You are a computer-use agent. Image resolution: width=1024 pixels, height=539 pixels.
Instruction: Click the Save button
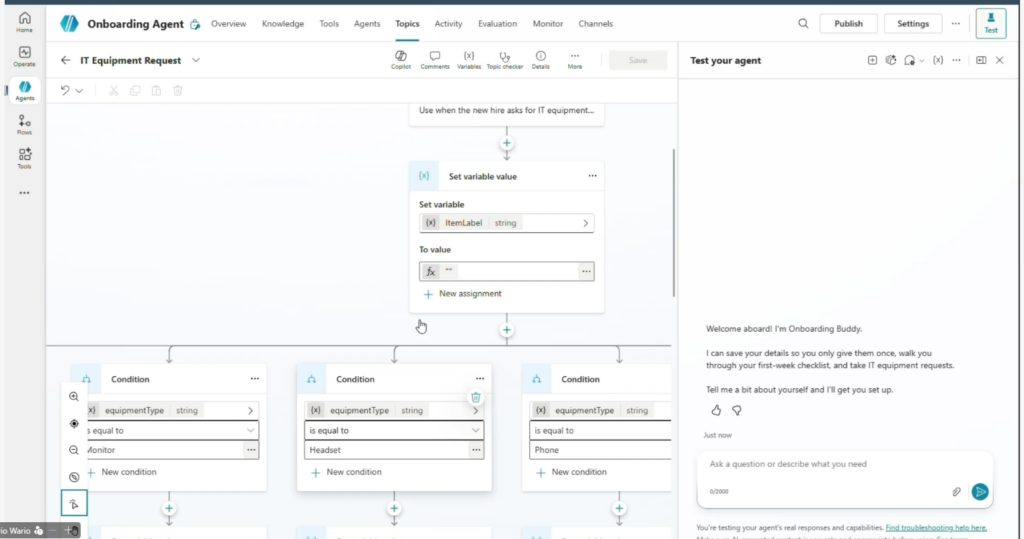pyautogui.click(x=638, y=60)
